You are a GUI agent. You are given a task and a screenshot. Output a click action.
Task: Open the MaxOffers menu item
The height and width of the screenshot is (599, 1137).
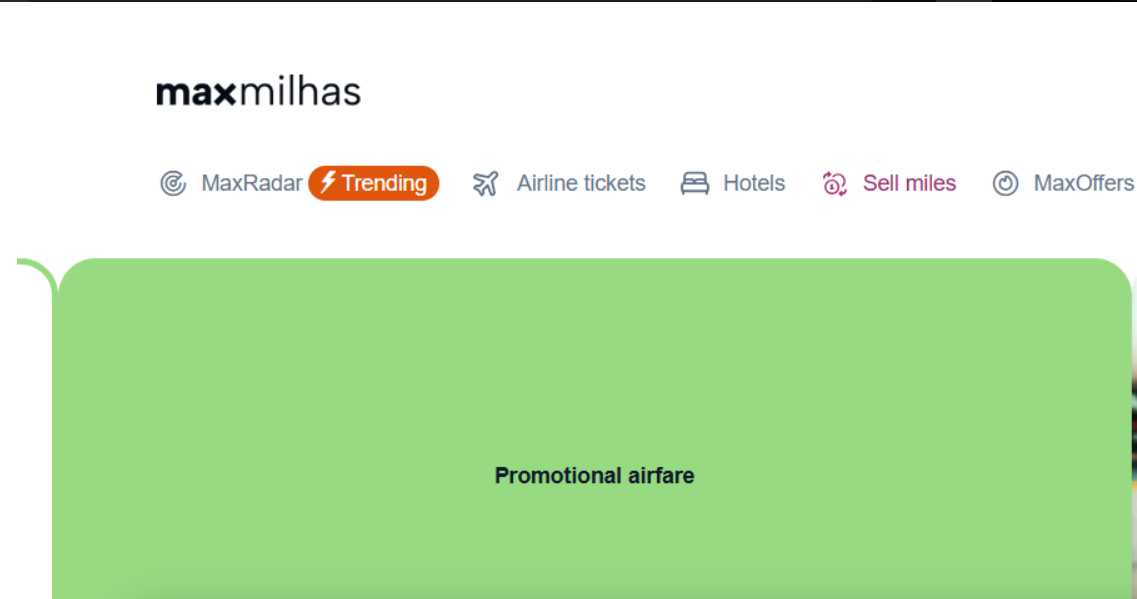tap(1083, 183)
